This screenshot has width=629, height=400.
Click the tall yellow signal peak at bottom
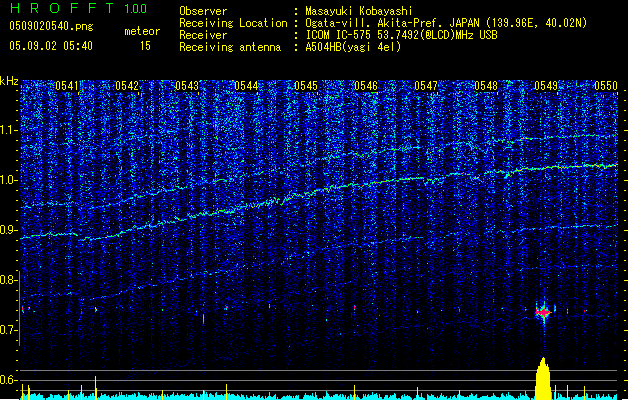[x=543, y=379]
